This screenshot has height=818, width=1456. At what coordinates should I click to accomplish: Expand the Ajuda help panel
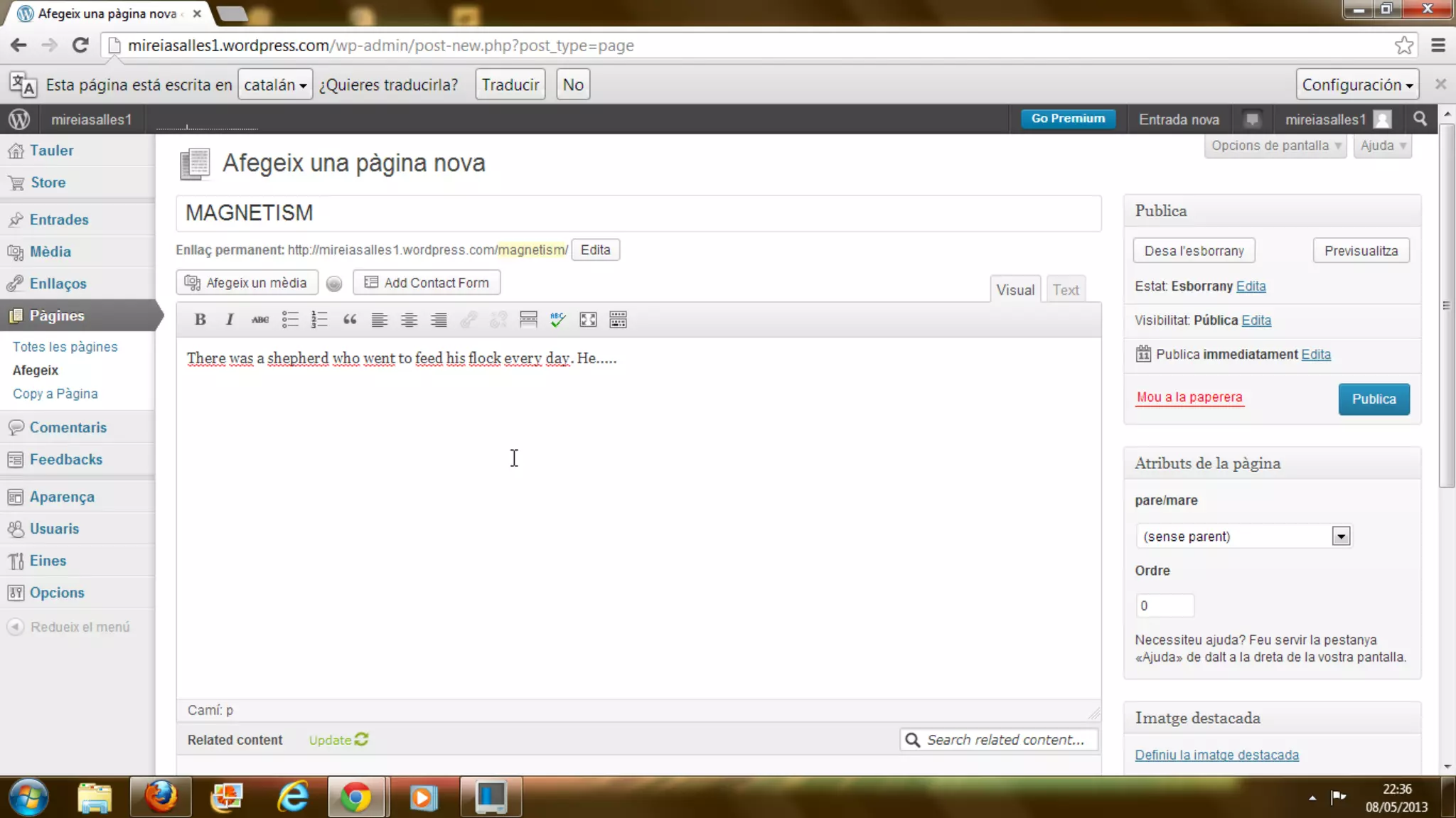click(x=1382, y=146)
